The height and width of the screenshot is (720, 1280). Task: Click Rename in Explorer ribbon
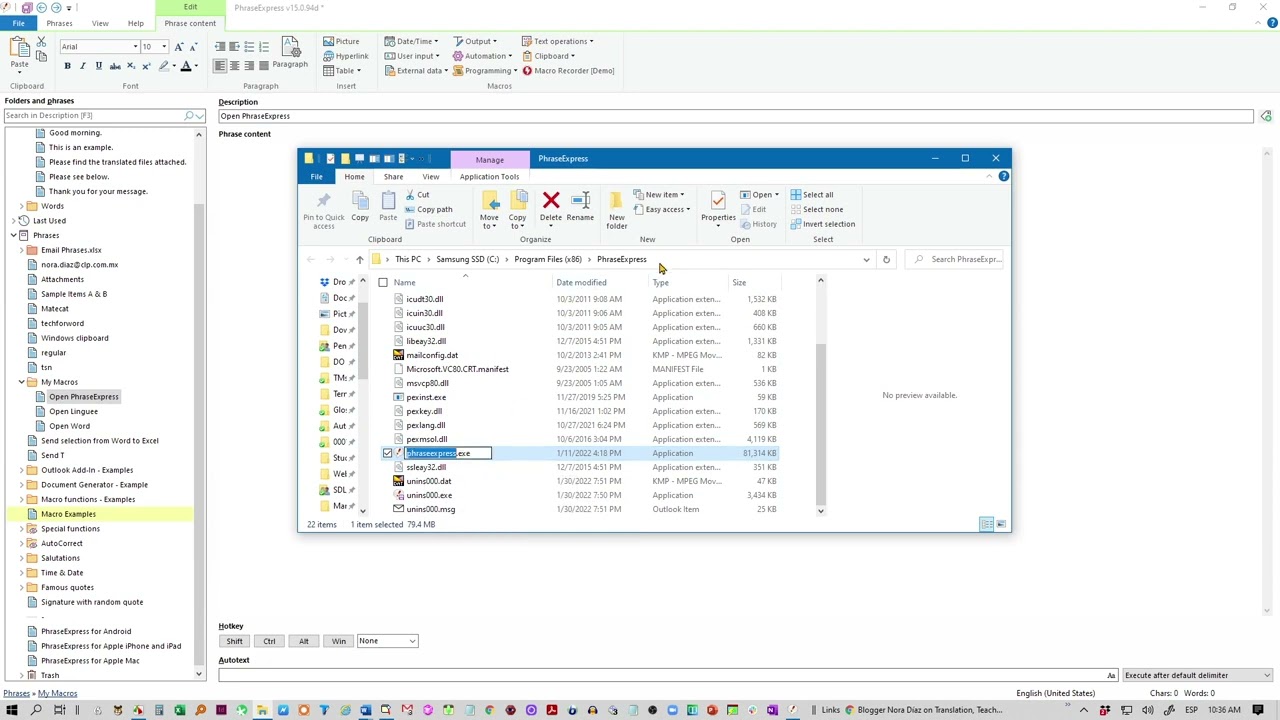coord(580,208)
